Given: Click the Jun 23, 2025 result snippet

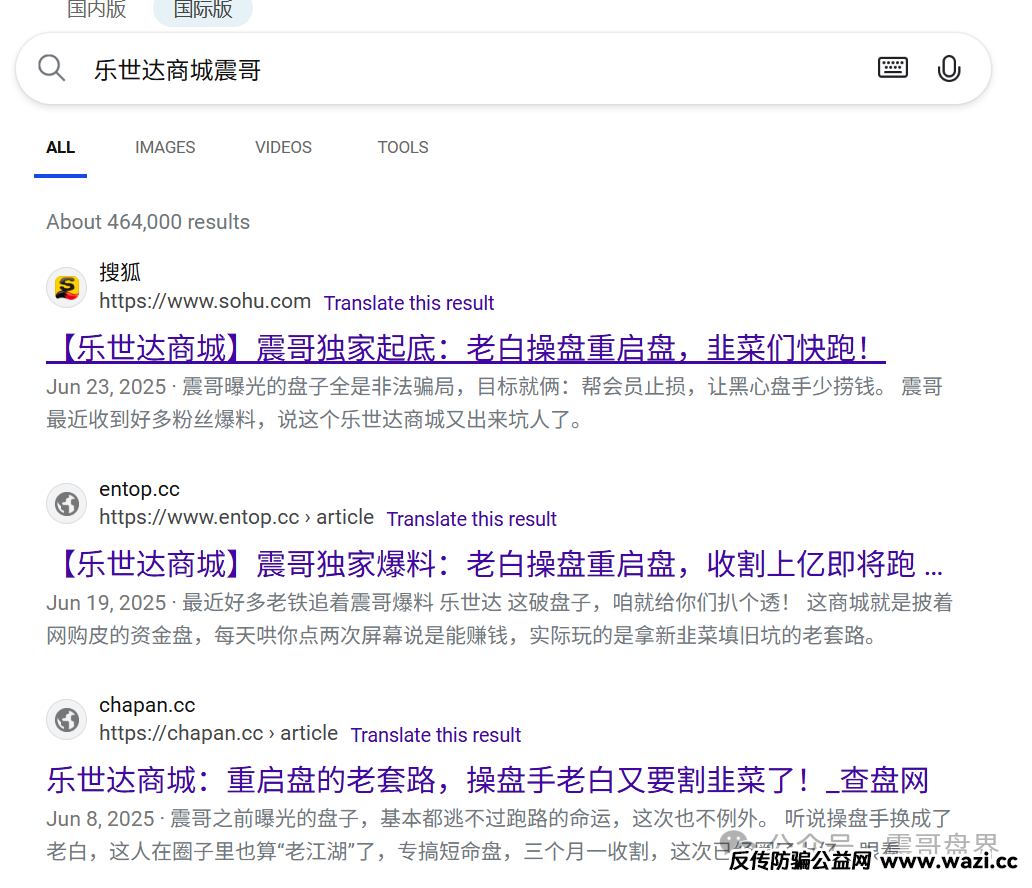Looking at the screenshot, I should [x=494, y=403].
